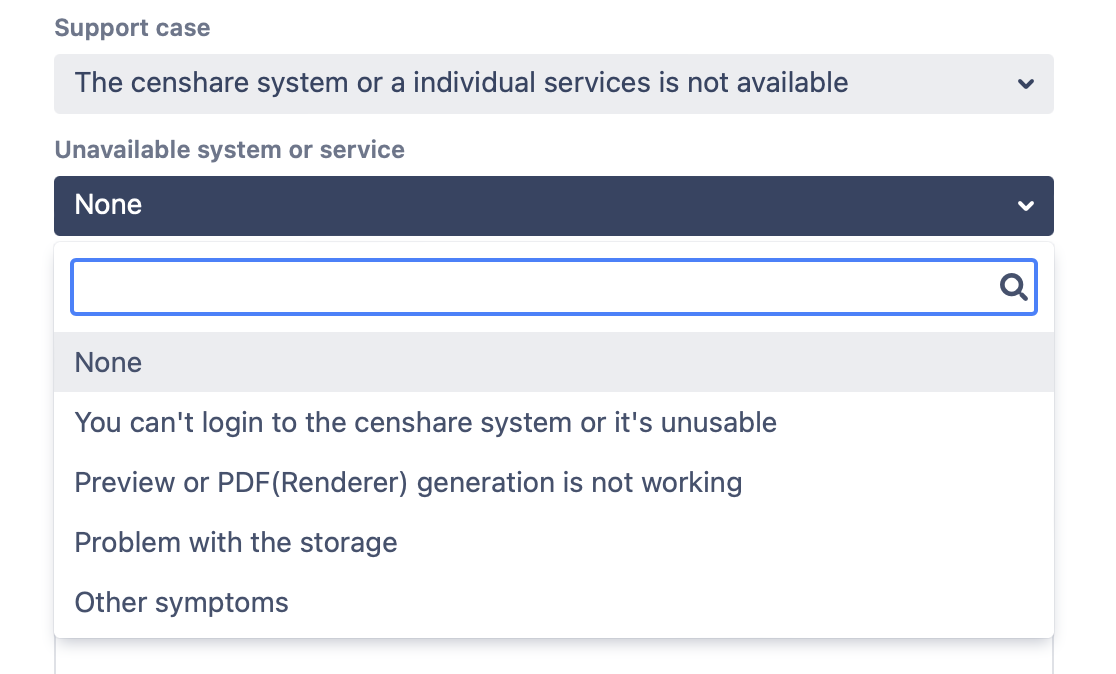Click the text area below the options list
The image size is (1116, 674).
tap(553, 657)
